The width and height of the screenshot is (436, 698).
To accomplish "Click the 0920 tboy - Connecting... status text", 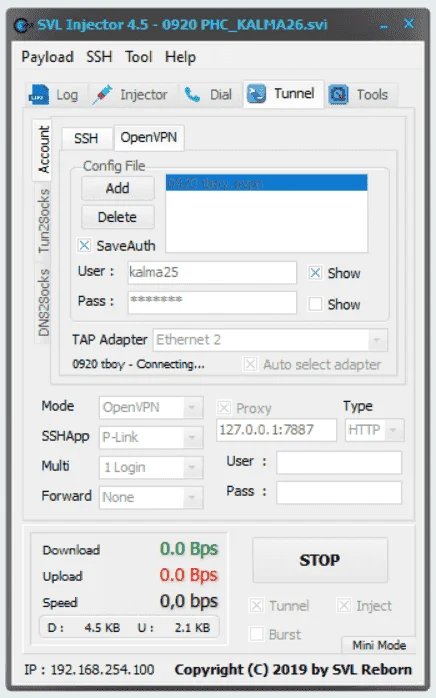I will click(139, 364).
